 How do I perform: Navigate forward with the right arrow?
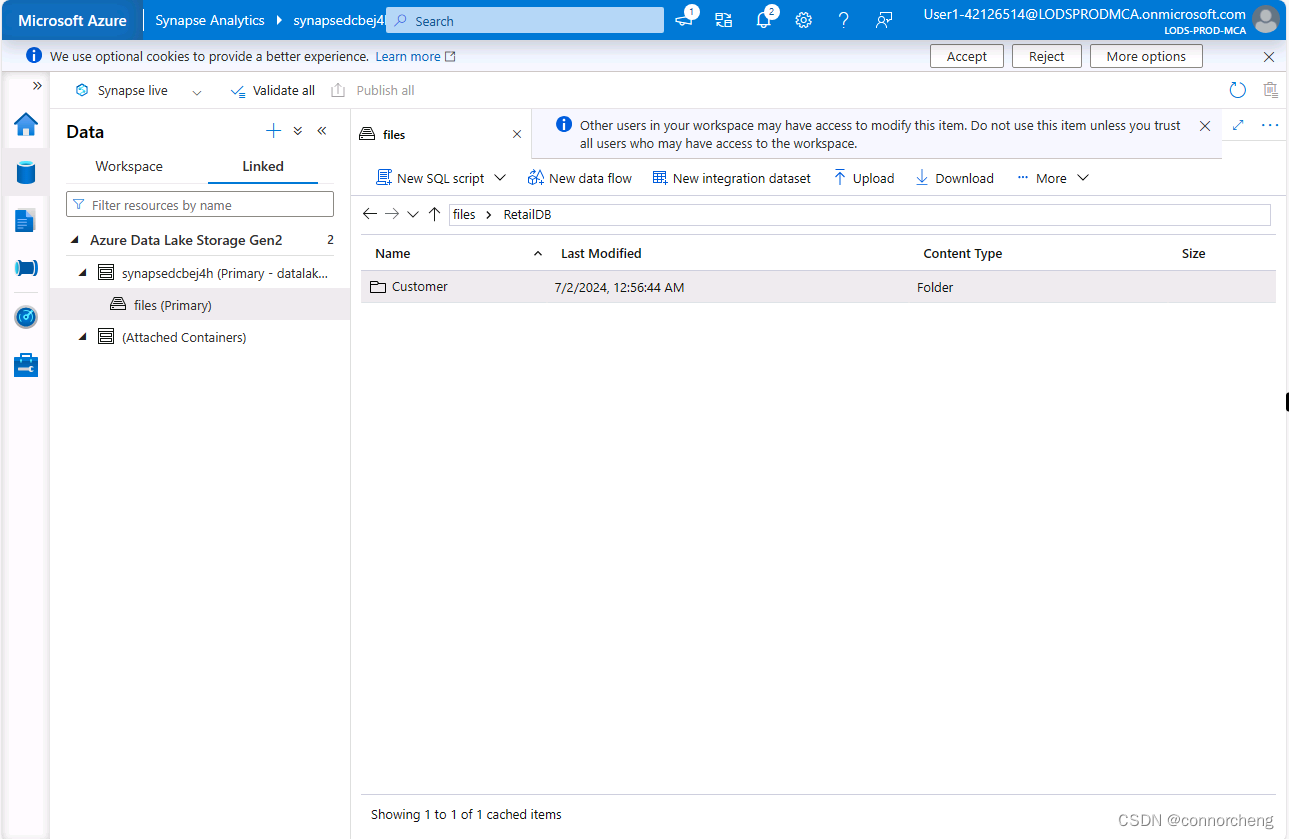pyautogui.click(x=392, y=214)
